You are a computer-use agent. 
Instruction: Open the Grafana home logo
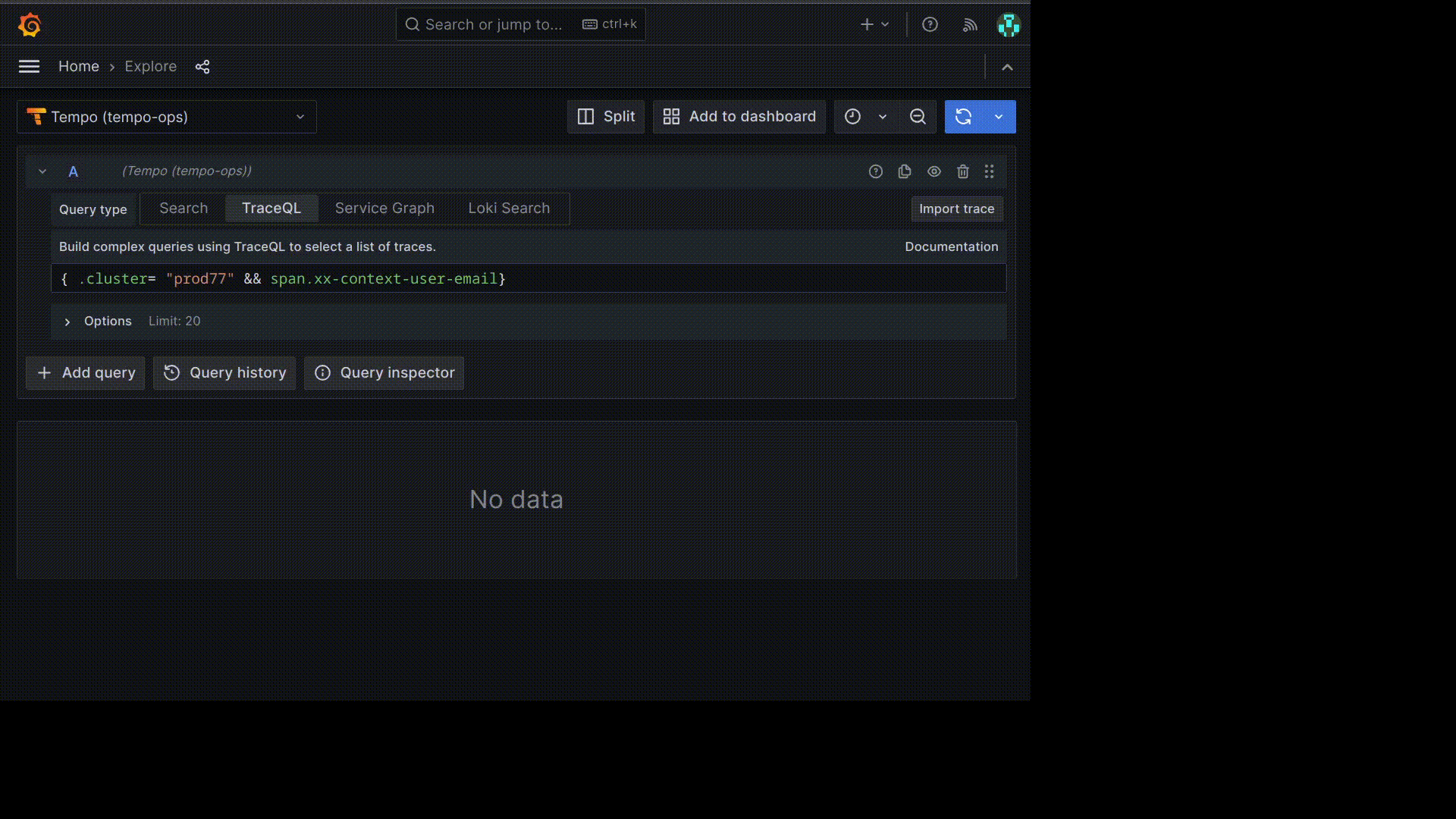(30, 24)
